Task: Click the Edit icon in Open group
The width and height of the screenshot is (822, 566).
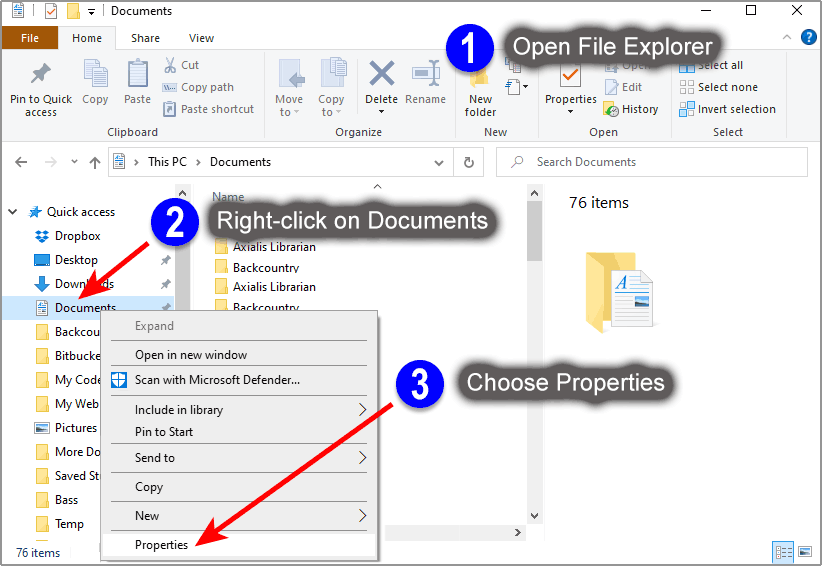Action: pos(611,87)
